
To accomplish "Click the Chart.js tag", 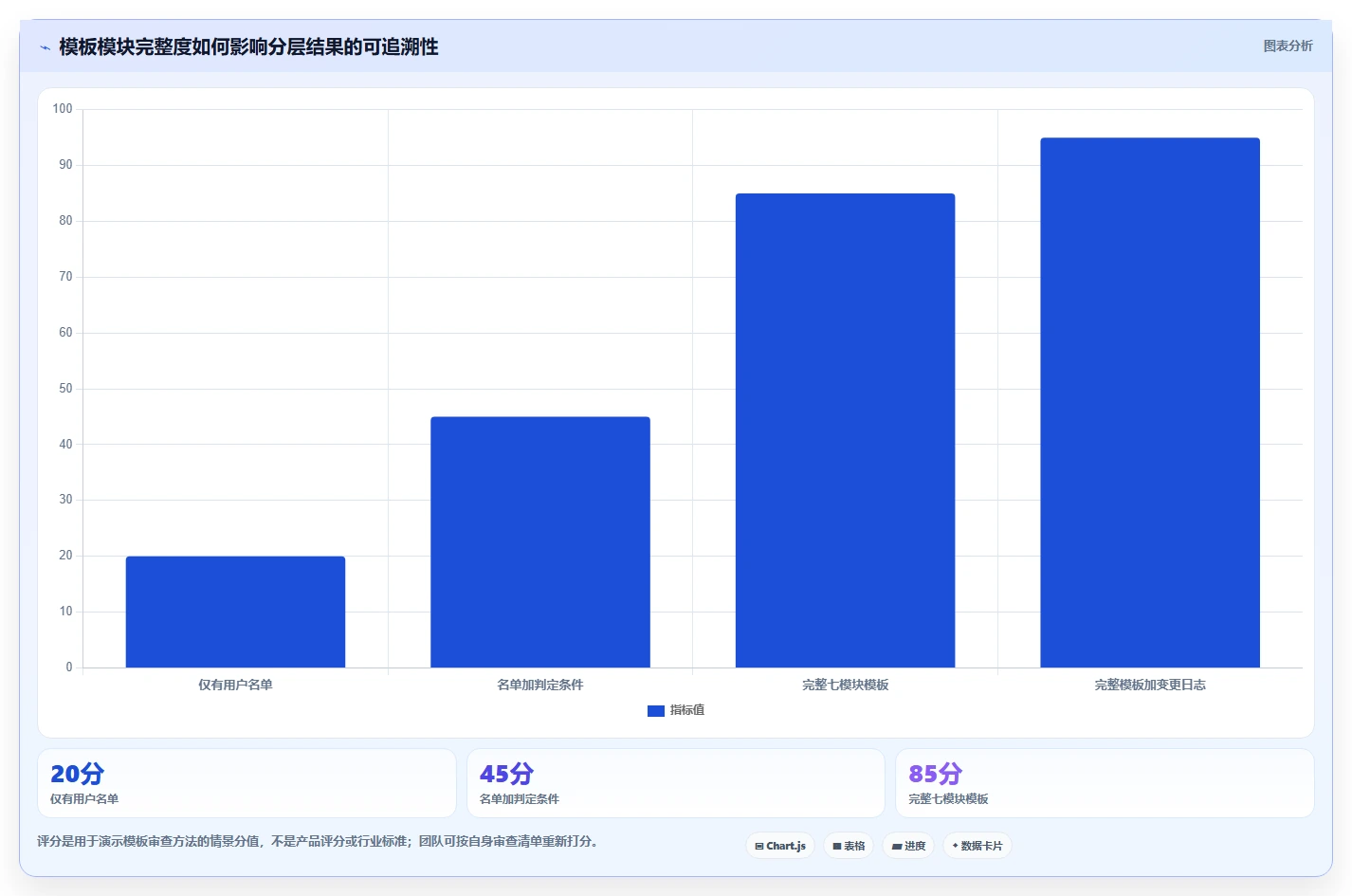I will click(780, 846).
